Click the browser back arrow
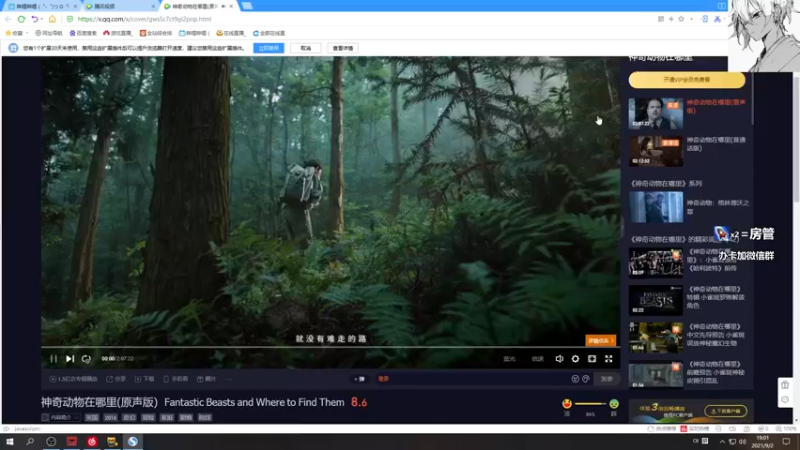The height and width of the screenshot is (450, 800). 8,19
